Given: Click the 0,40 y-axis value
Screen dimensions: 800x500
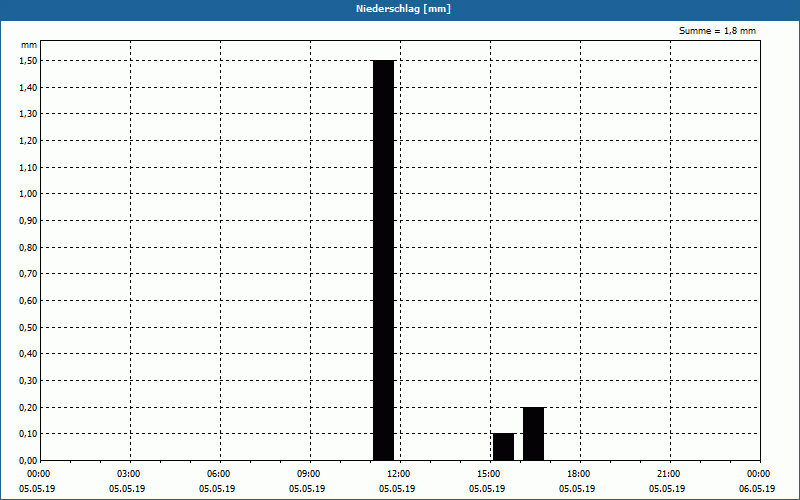Looking at the screenshot, I should [28, 354].
